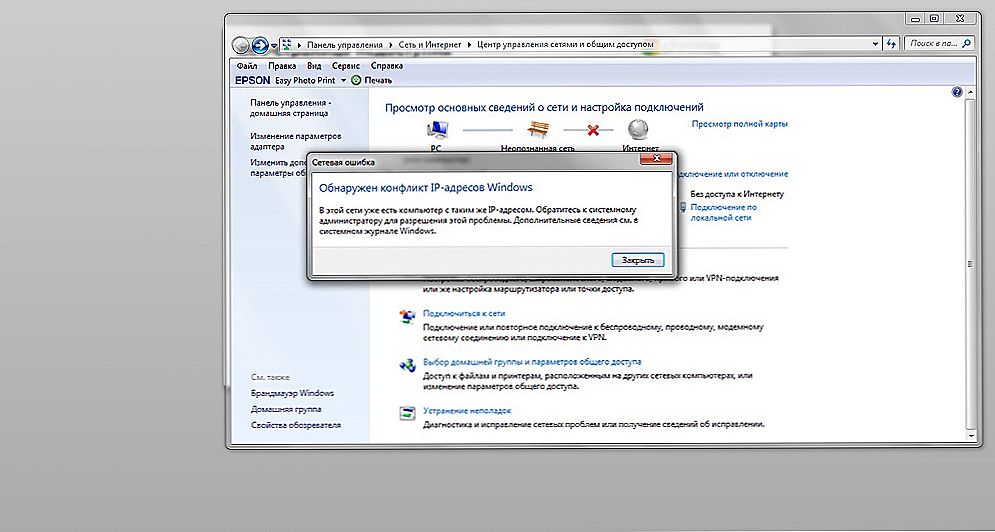Click the vertical scrollbar down arrow
This screenshot has height=532, width=995.
(970, 437)
